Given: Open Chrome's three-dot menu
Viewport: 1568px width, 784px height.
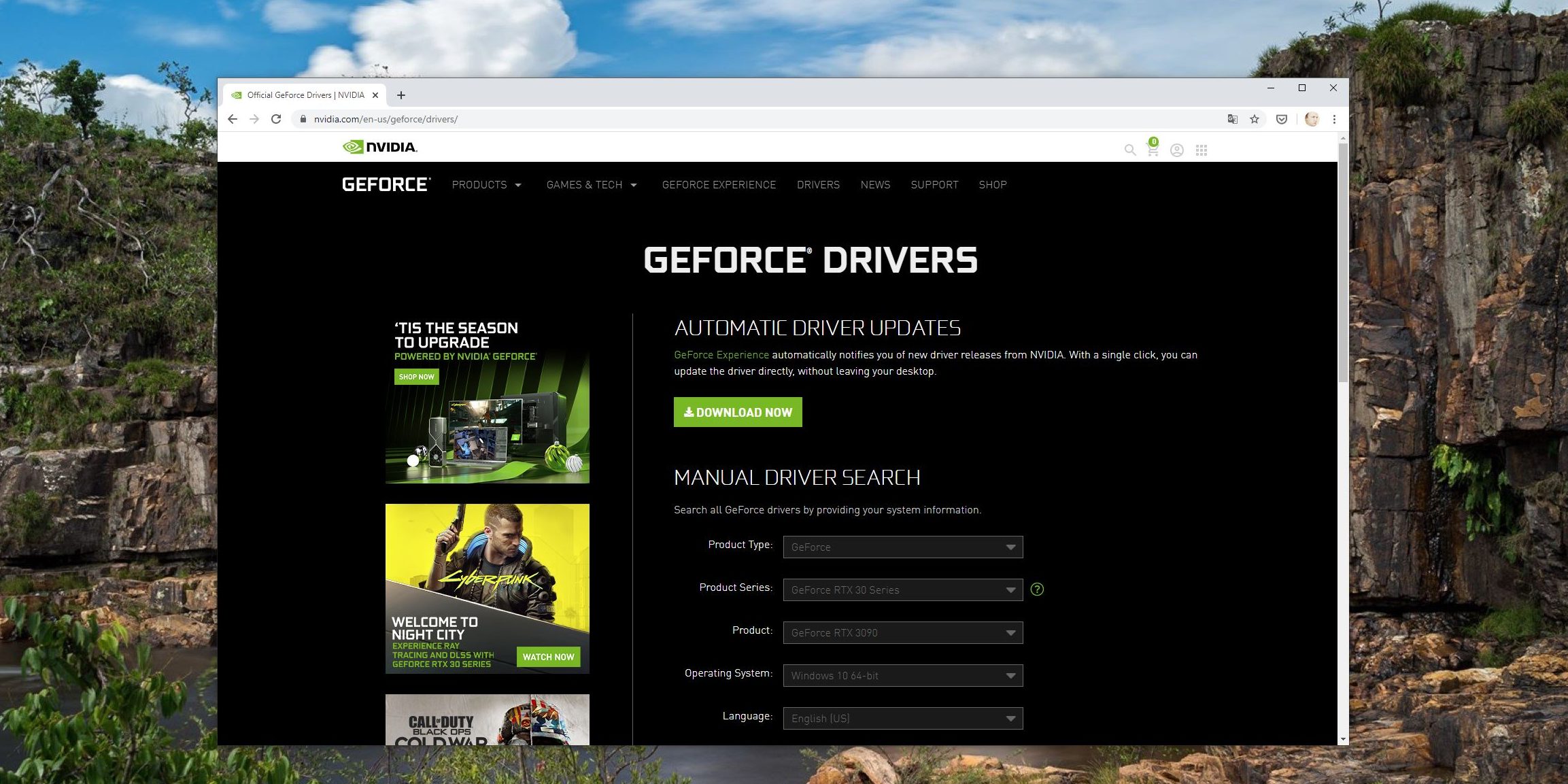Looking at the screenshot, I should coord(1334,119).
